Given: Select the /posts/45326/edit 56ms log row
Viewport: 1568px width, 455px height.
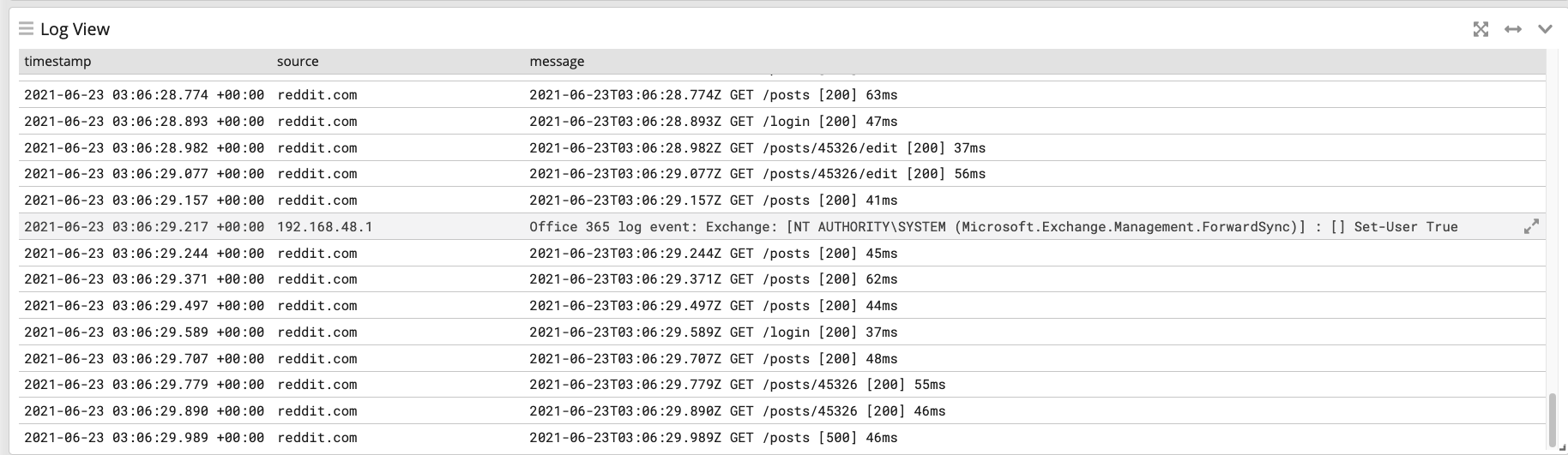Looking at the screenshot, I should [x=757, y=174].
